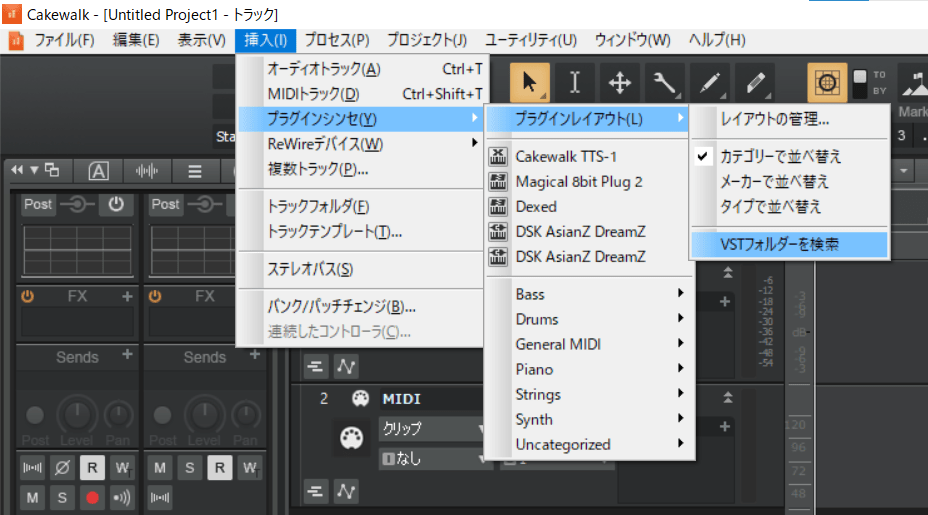Open the 編集(E) menu
The height and width of the screenshot is (515, 928).
point(136,40)
